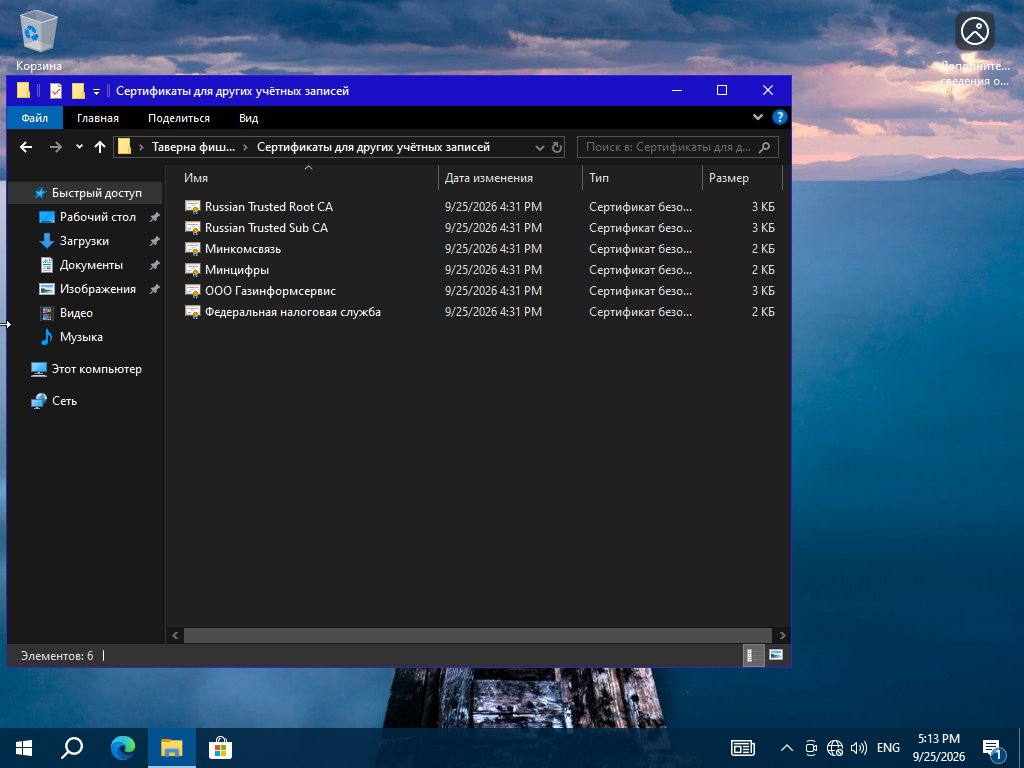1024x768 pixels.
Task: Open taskbar search
Action: (72, 748)
